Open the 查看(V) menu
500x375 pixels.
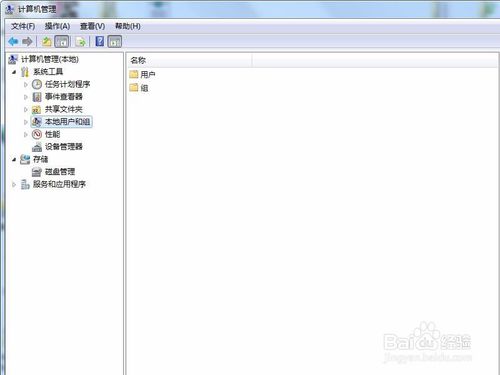point(92,26)
